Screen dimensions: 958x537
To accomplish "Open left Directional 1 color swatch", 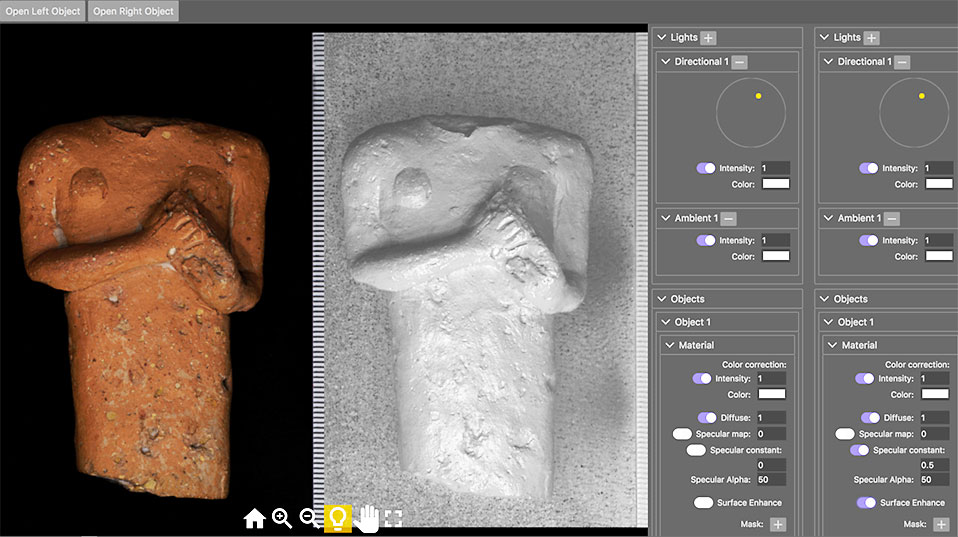I will click(x=776, y=184).
